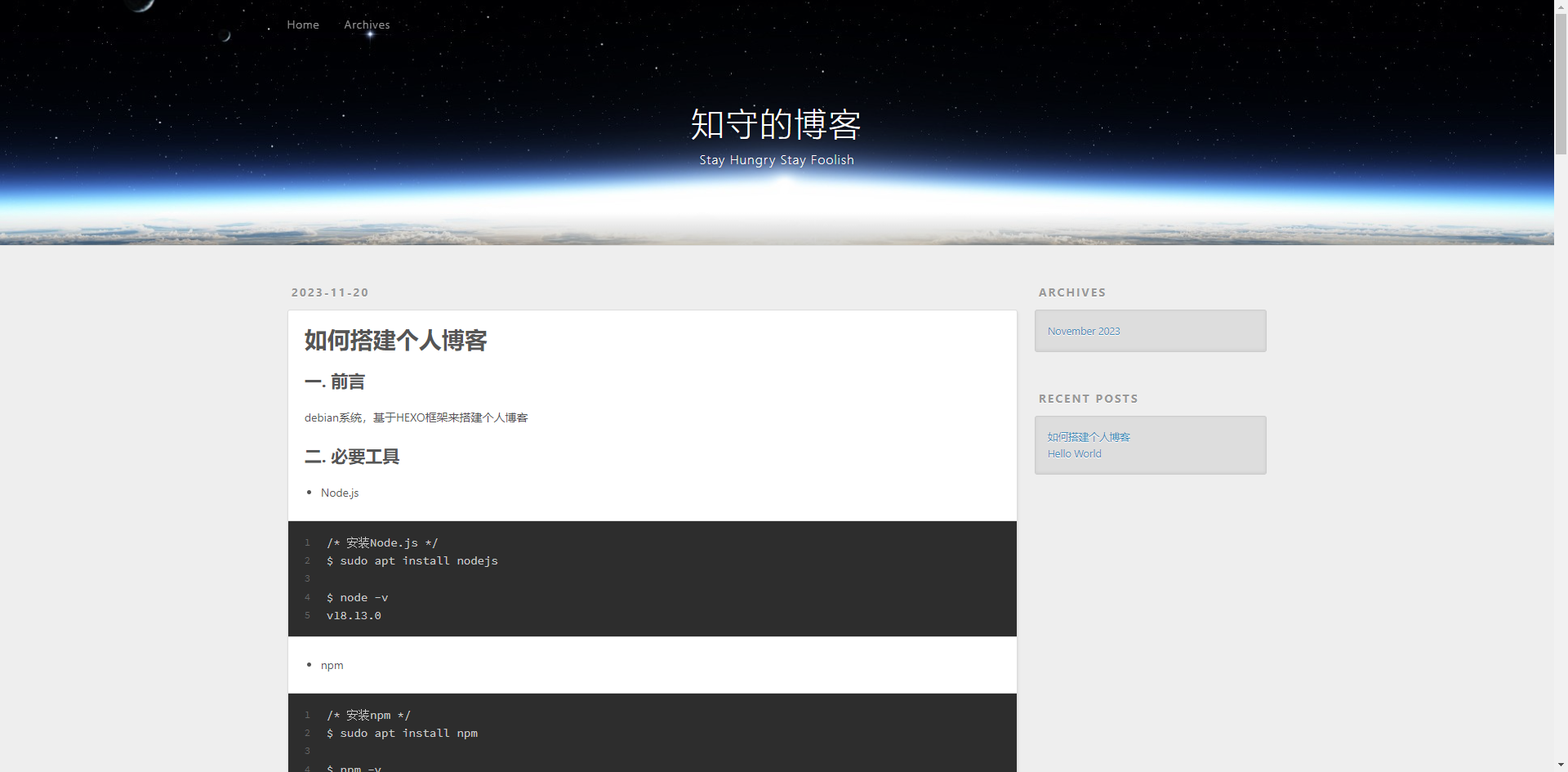The height and width of the screenshot is (772, 1568).
Task: Click the subtitle Stay Hungry Stay Foolish
Action: 777,160
